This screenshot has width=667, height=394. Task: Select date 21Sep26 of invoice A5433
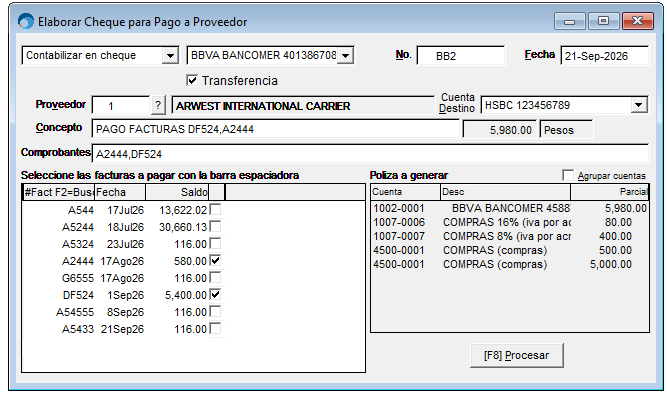pos(122,329)
